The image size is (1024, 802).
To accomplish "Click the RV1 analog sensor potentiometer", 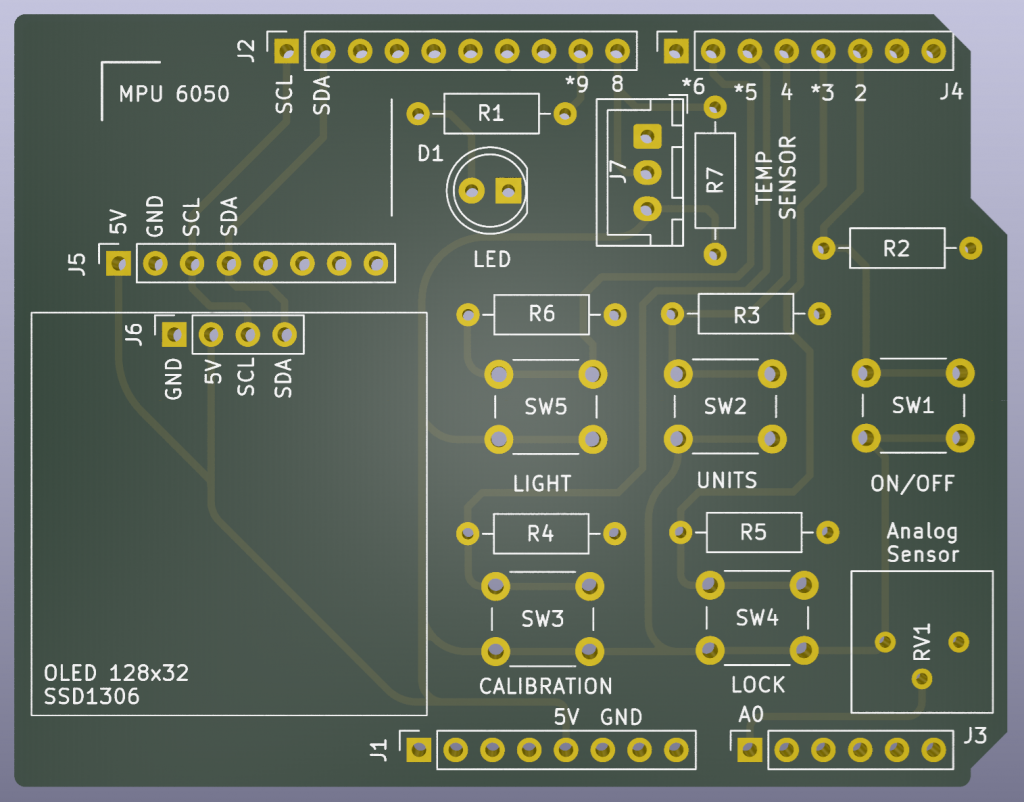I will tap(921, 642).
